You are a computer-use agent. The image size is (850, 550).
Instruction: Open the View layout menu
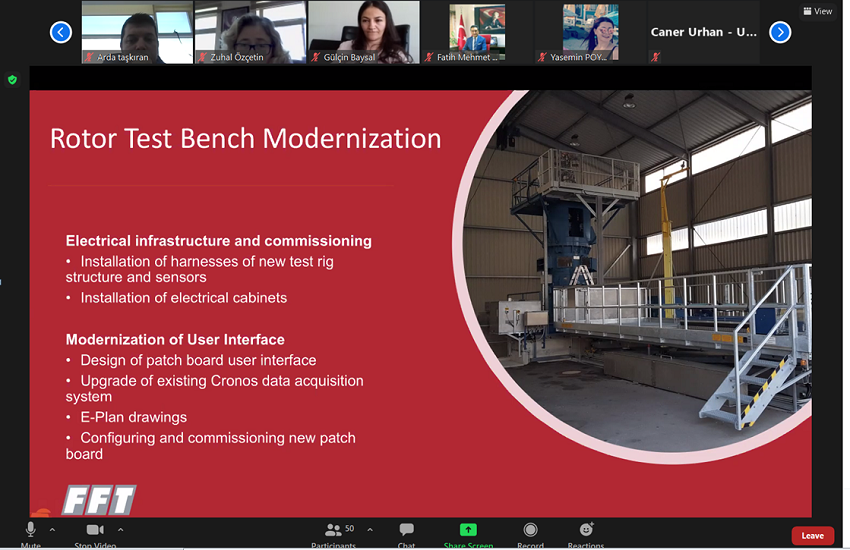(818, 11)
